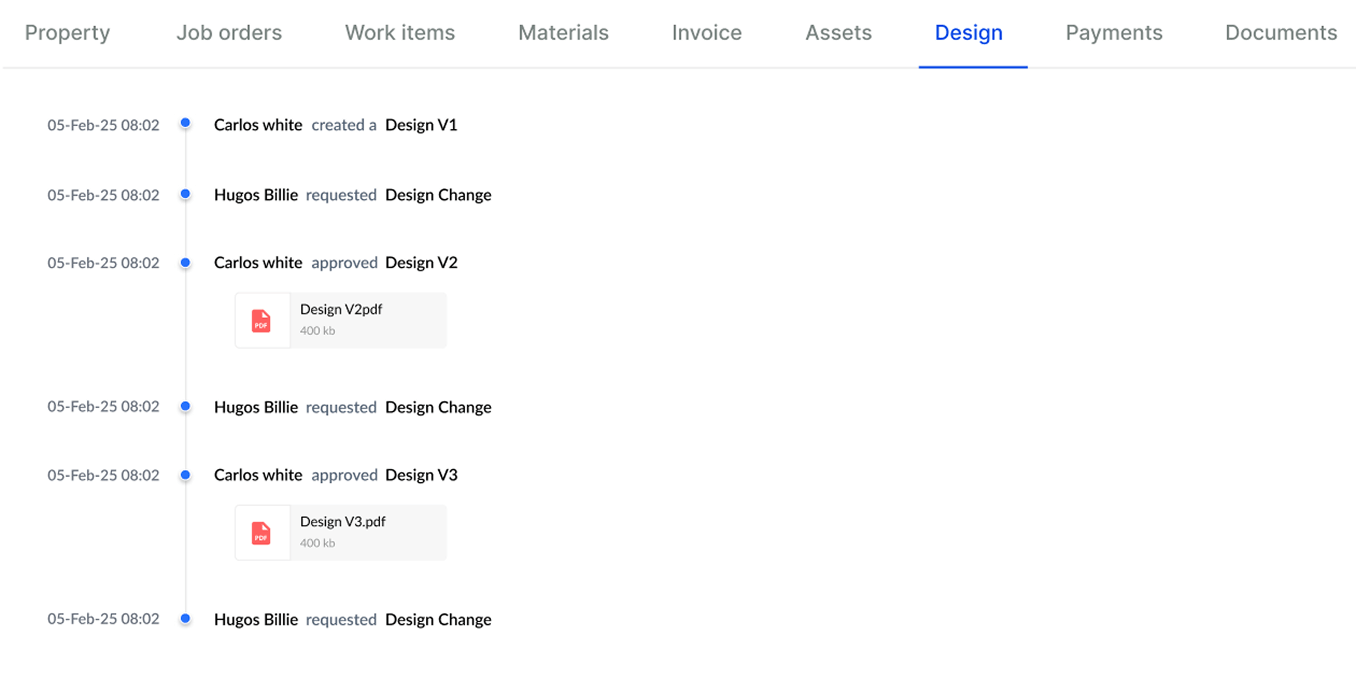
Task: Open the Design V2pdf attachment card
Action: 340,320
